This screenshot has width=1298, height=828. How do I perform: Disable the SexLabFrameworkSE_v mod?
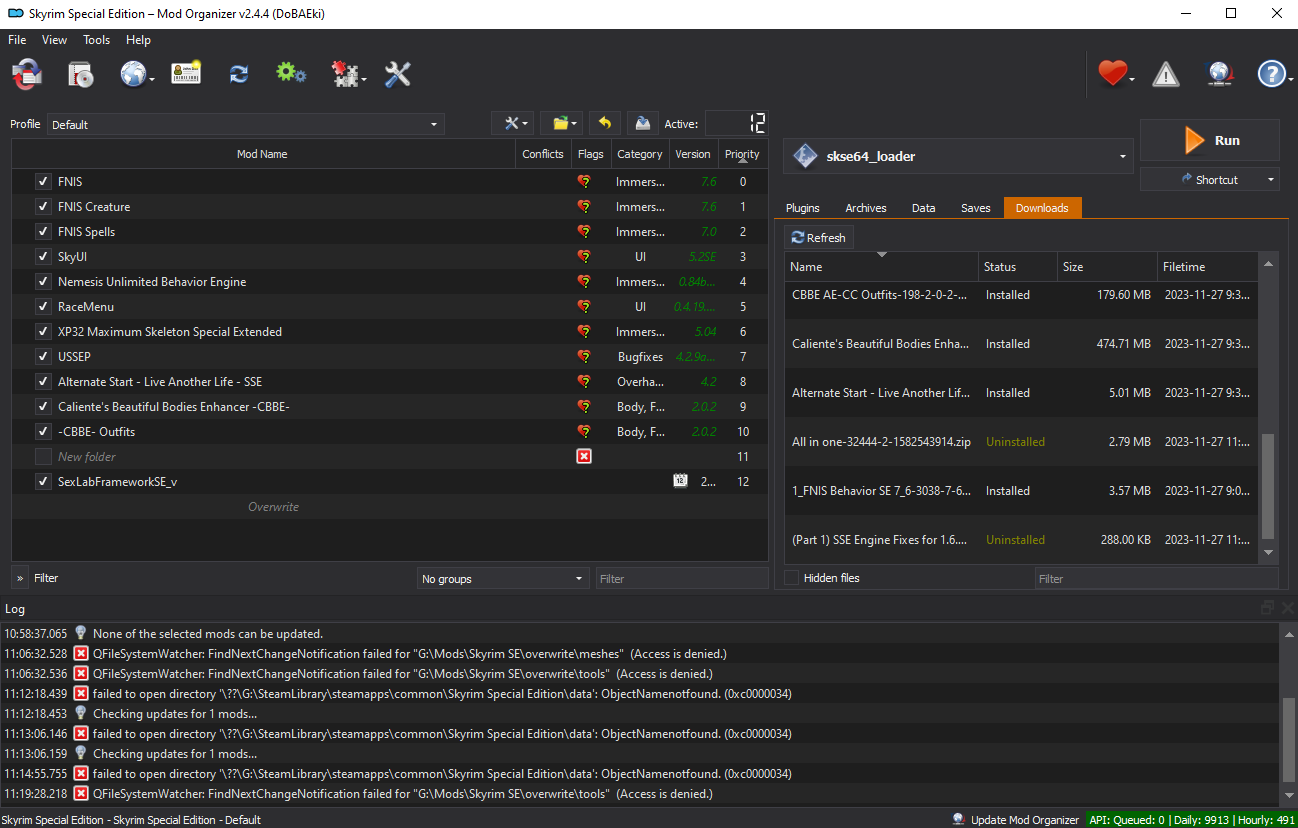[x=43, y=481]
